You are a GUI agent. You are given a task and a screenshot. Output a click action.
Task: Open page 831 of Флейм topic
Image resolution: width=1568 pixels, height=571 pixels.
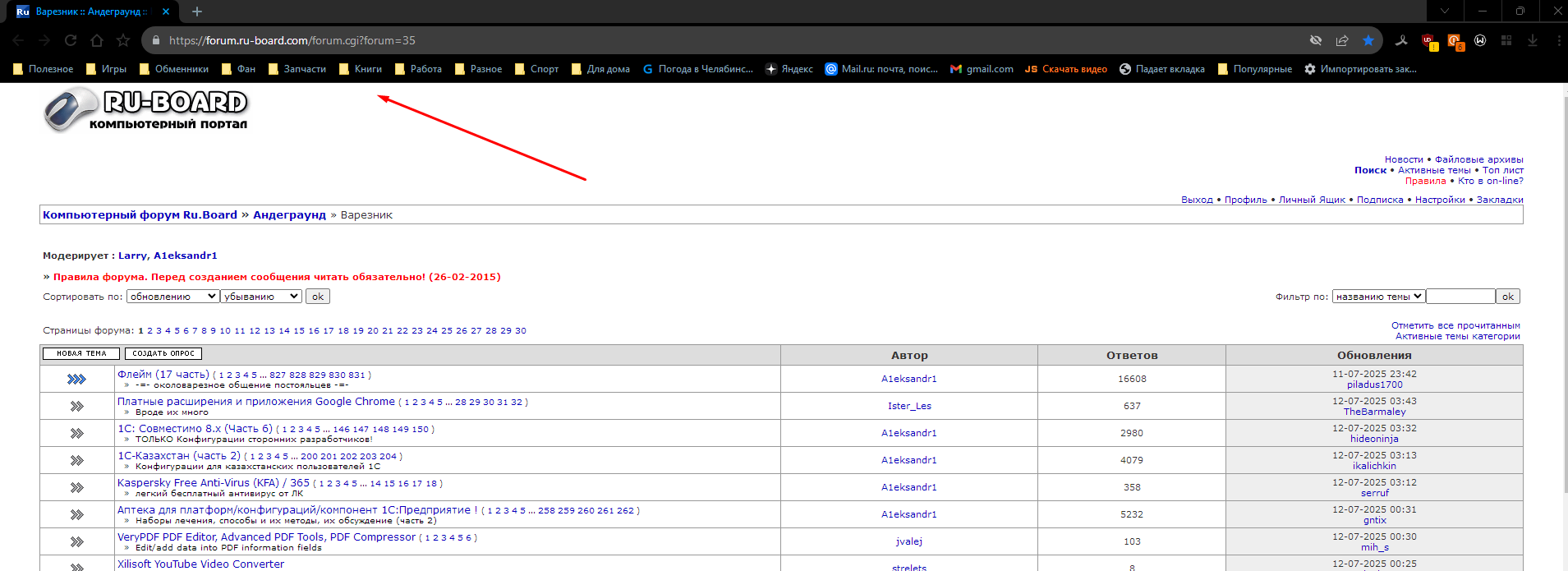[357, 375]
